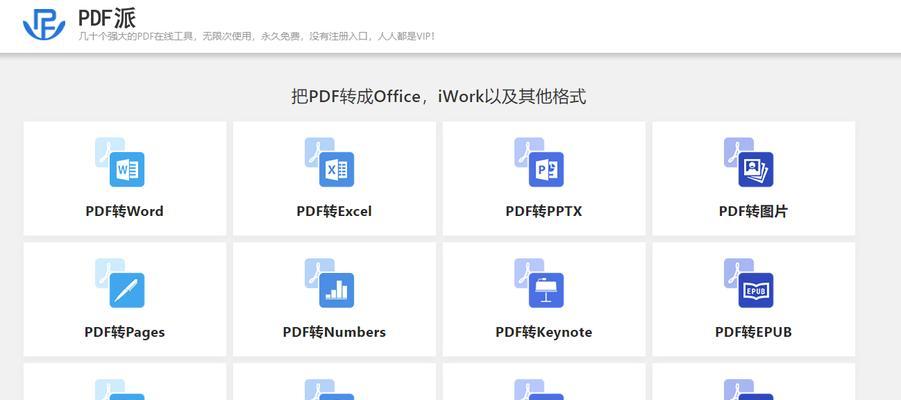Select the PDF to PPTX icon
901x400 pixels.
coord(539,162)
